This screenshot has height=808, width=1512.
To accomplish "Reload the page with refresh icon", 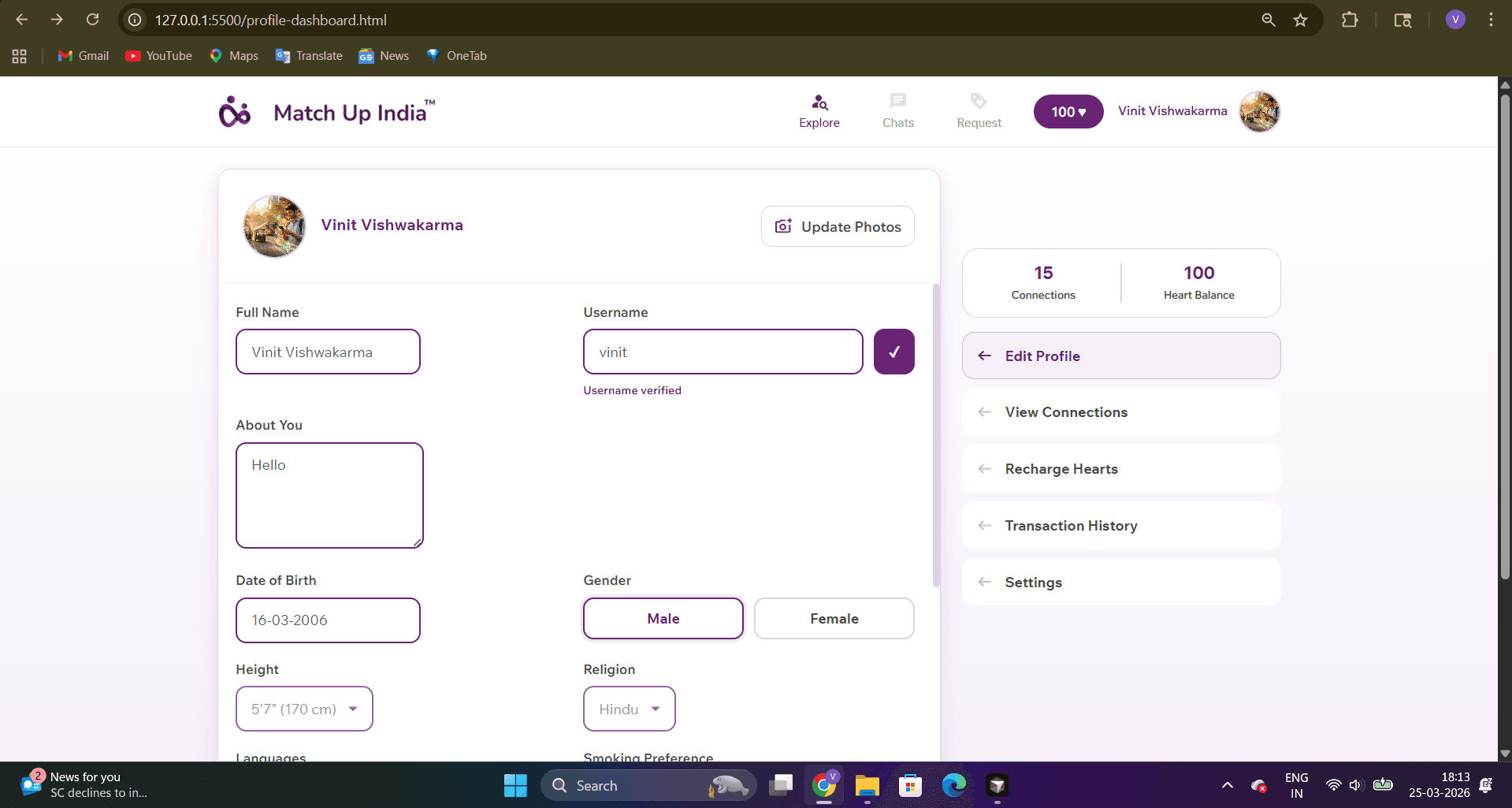I will pos(92,20).
